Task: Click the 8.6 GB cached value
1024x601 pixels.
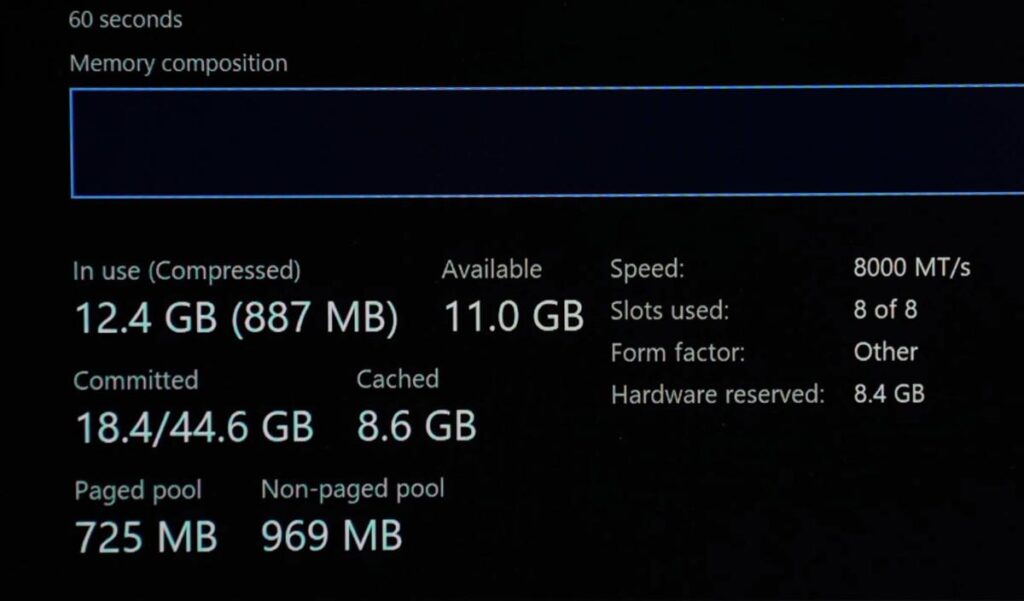Action: click(417, 427)
